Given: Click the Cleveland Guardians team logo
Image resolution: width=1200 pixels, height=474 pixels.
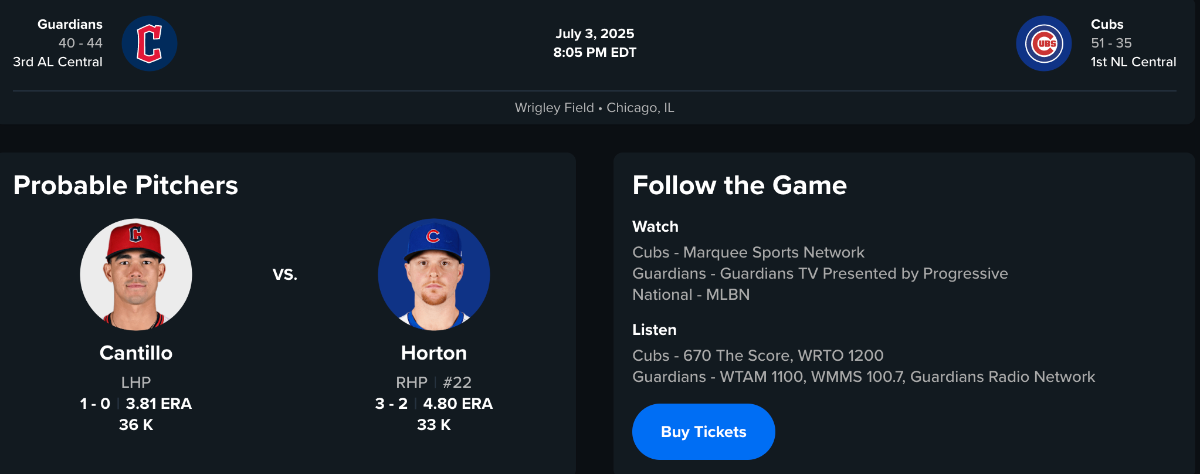Looking at the screenshot, I should click(x=150, y=43).
